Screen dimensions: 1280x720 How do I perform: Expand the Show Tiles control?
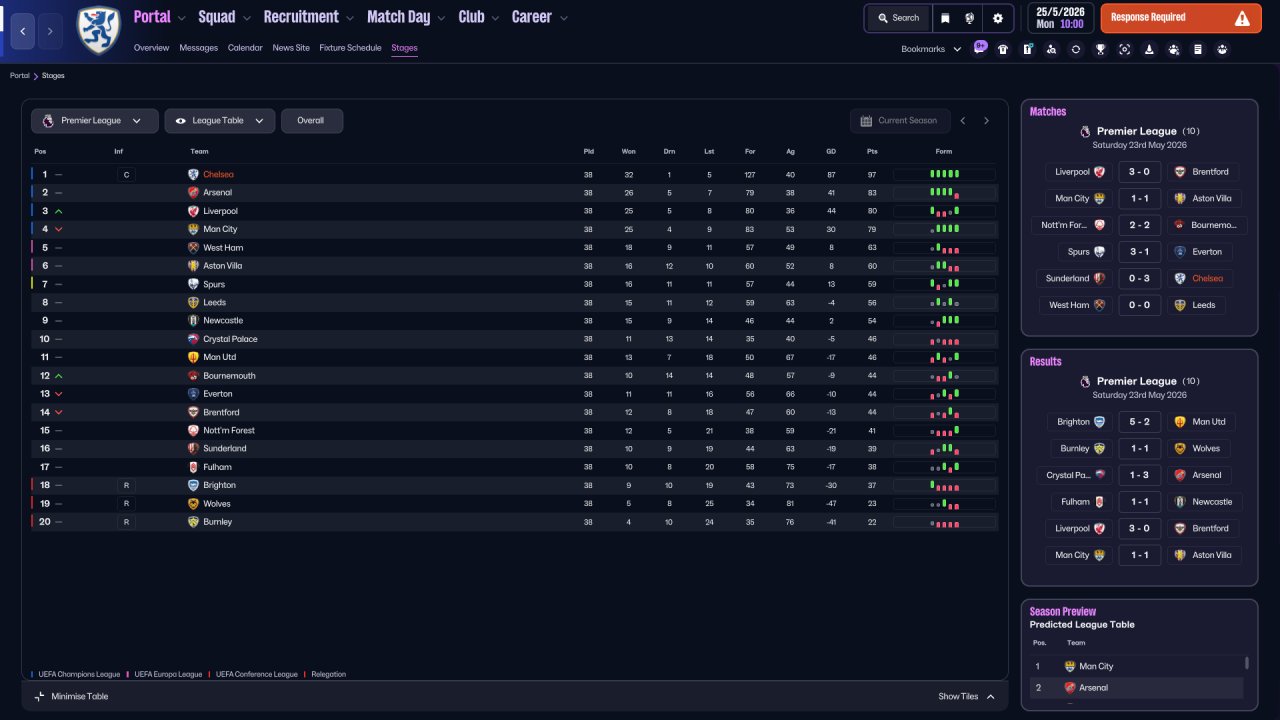click(x=967, y=696)
